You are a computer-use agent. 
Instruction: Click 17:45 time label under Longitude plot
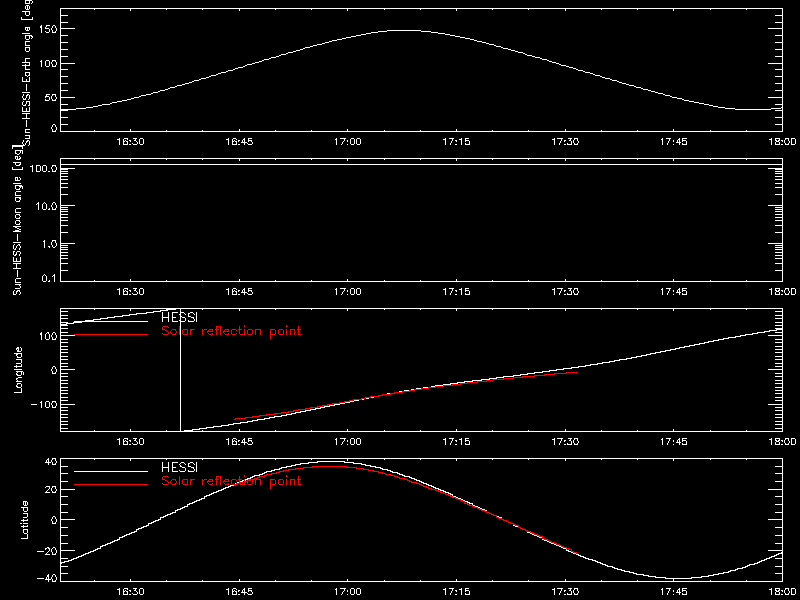(x=673, y=441)
